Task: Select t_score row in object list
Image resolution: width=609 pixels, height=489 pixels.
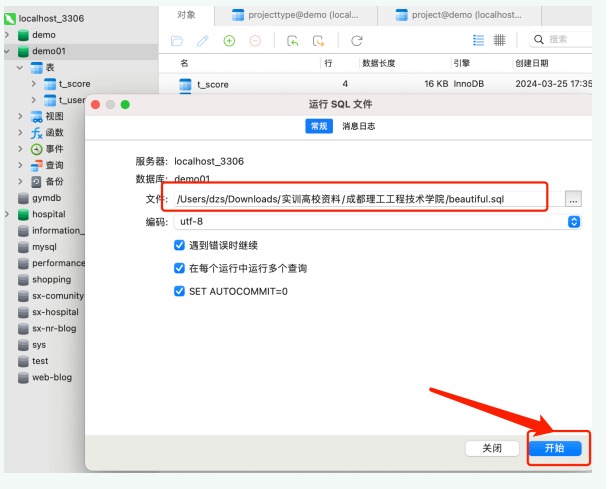Action: 375,84
